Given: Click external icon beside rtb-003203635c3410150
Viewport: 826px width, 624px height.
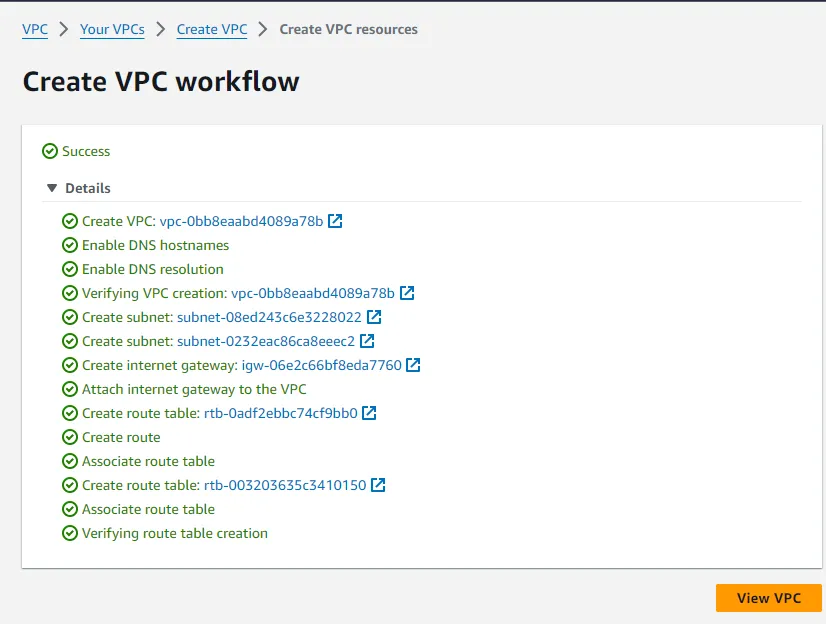Looking at the screenshot, I should tap(378, 485).
